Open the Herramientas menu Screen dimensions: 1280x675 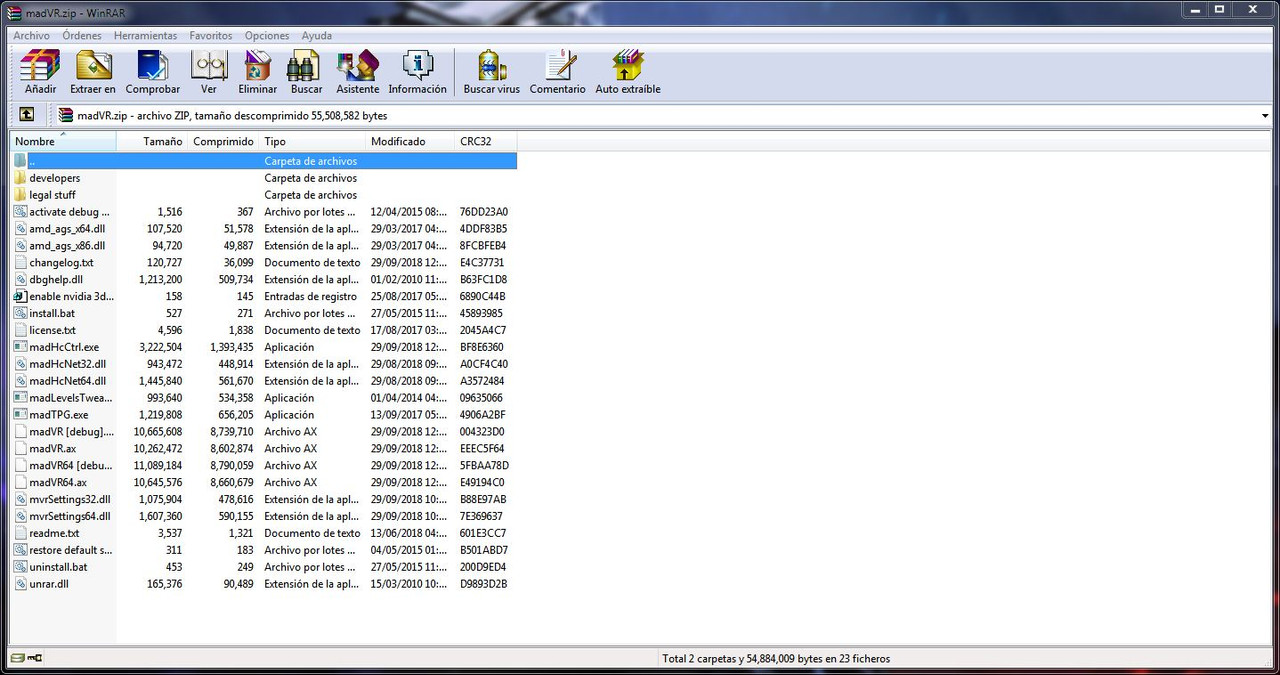point(145,36)
